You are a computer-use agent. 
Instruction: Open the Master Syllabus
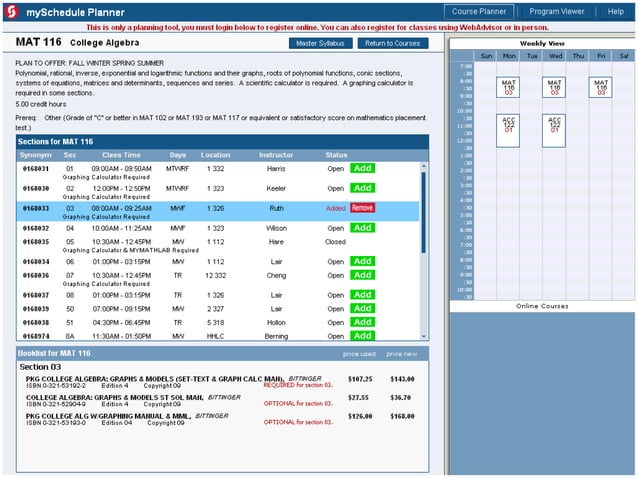(x=321, y=43)
